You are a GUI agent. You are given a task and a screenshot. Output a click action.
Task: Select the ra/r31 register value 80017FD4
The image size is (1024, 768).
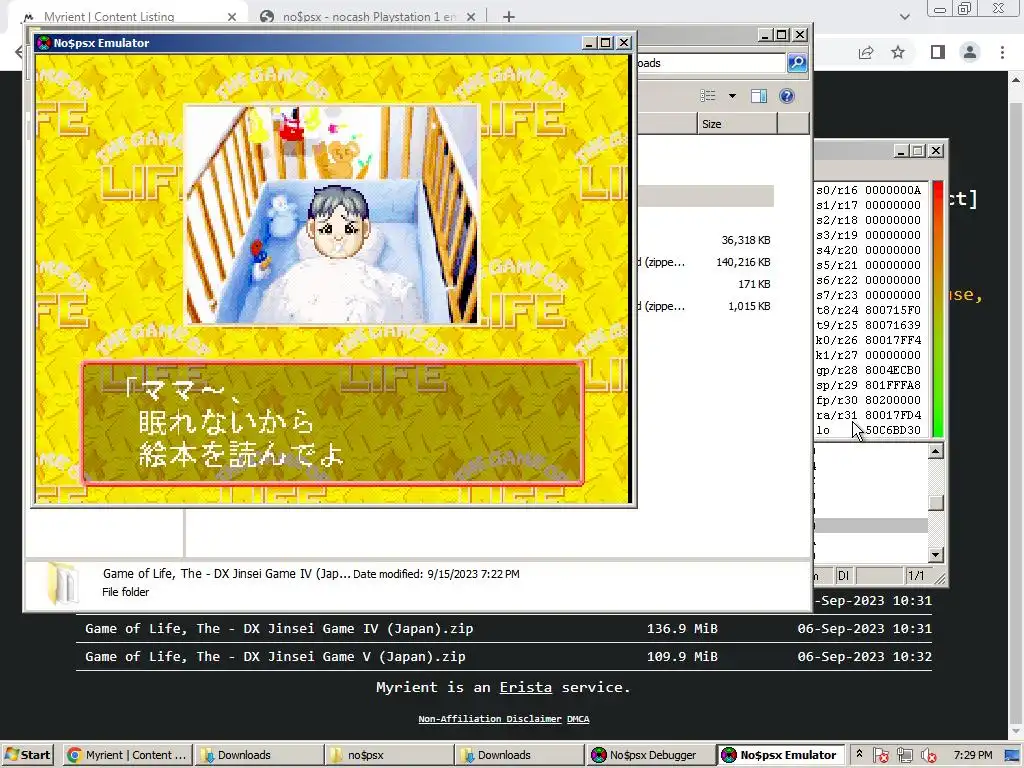click(x=893, y=415)
